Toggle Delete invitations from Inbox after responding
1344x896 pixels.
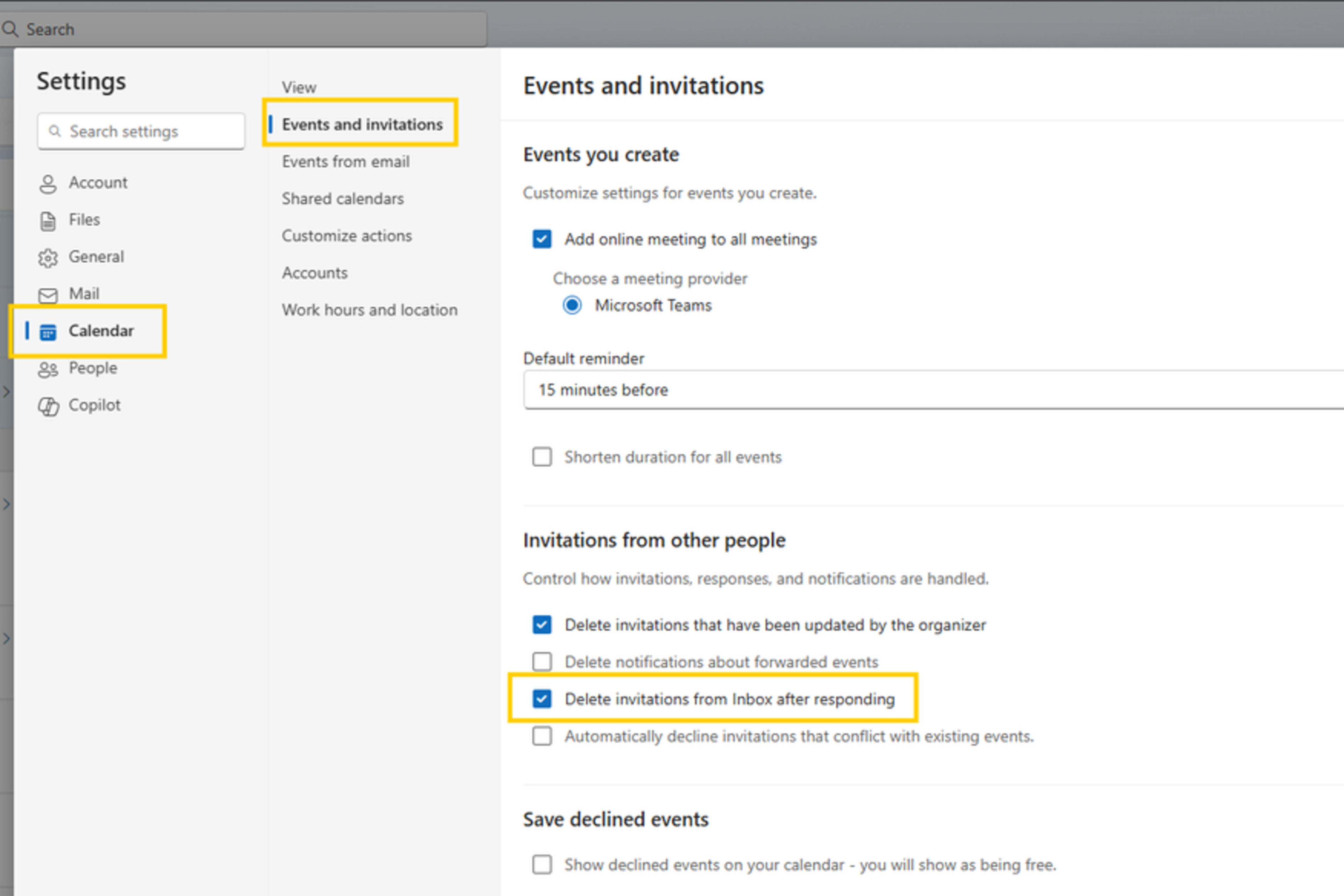tap(542, 699)
